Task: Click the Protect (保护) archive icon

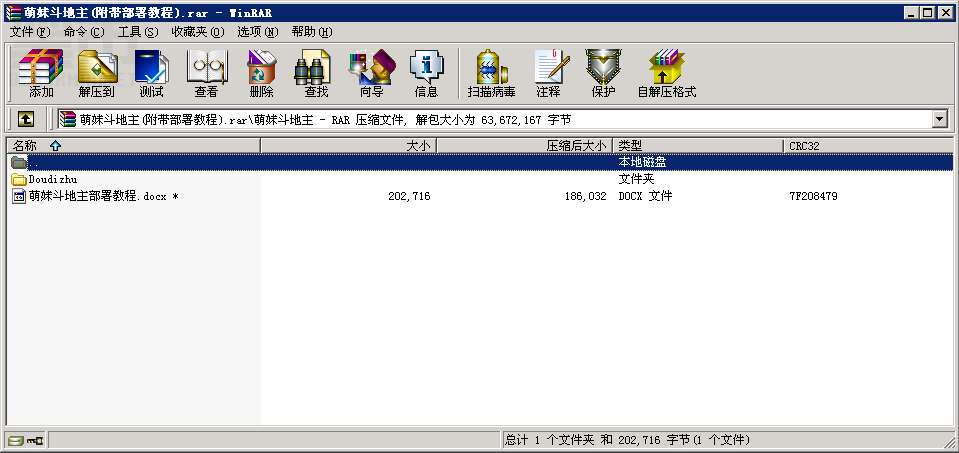Action: click(x=603, y=73)
